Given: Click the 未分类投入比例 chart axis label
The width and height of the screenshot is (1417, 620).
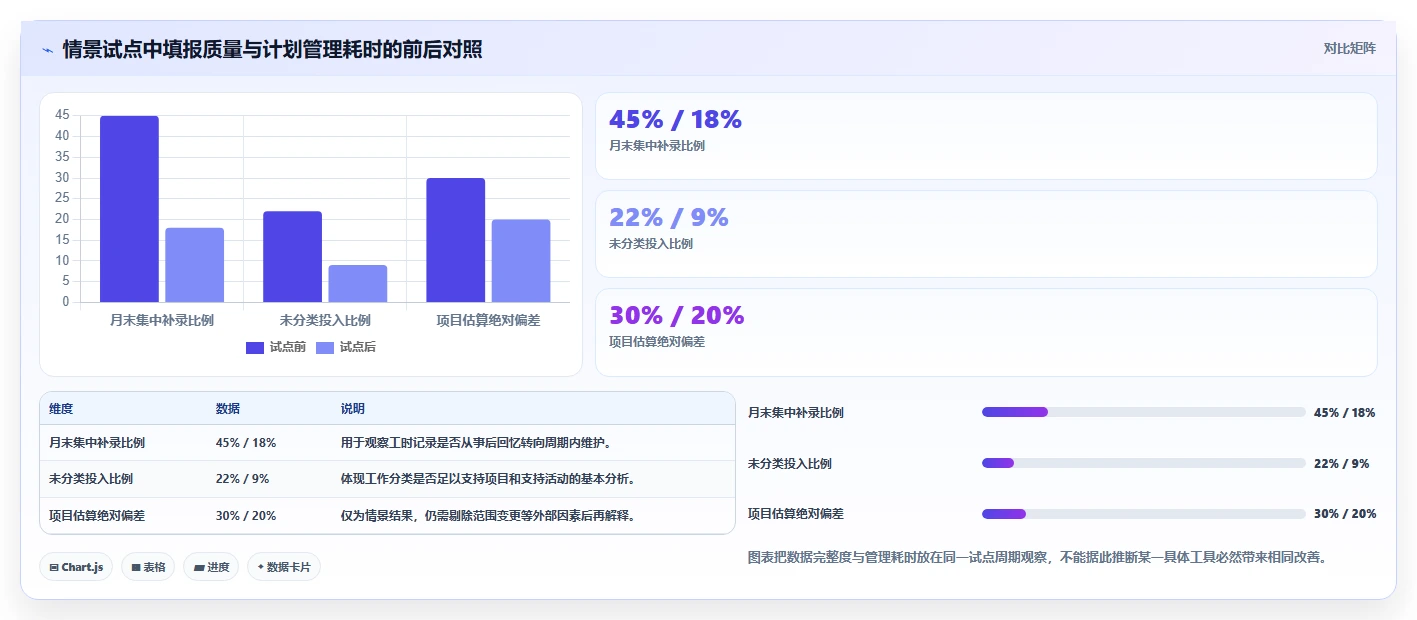Looking at the screenshot, I should point(325,321).
